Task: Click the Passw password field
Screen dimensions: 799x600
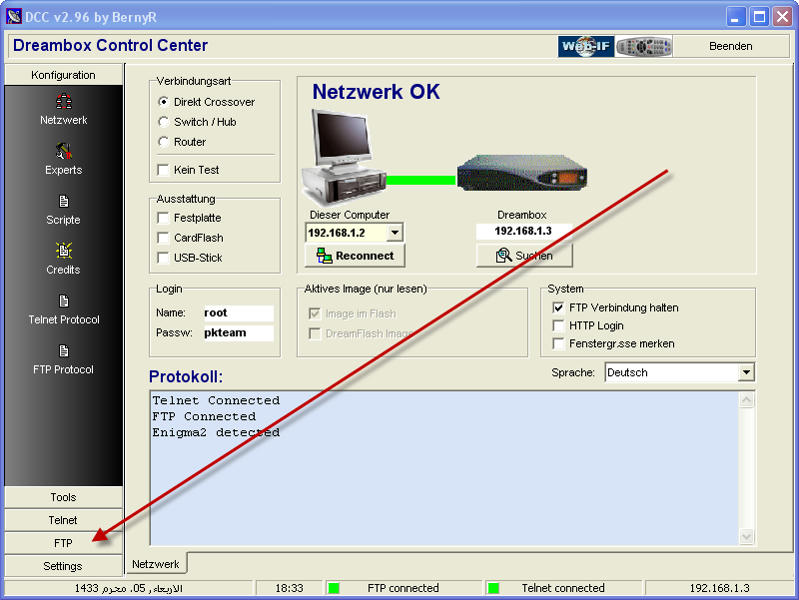Action: [238, 332]
